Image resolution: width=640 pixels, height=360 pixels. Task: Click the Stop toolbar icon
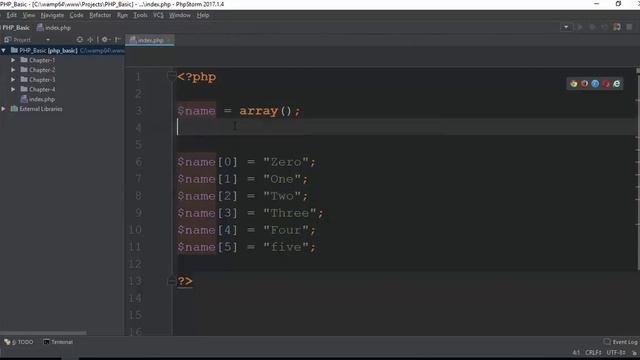(629, 27)
